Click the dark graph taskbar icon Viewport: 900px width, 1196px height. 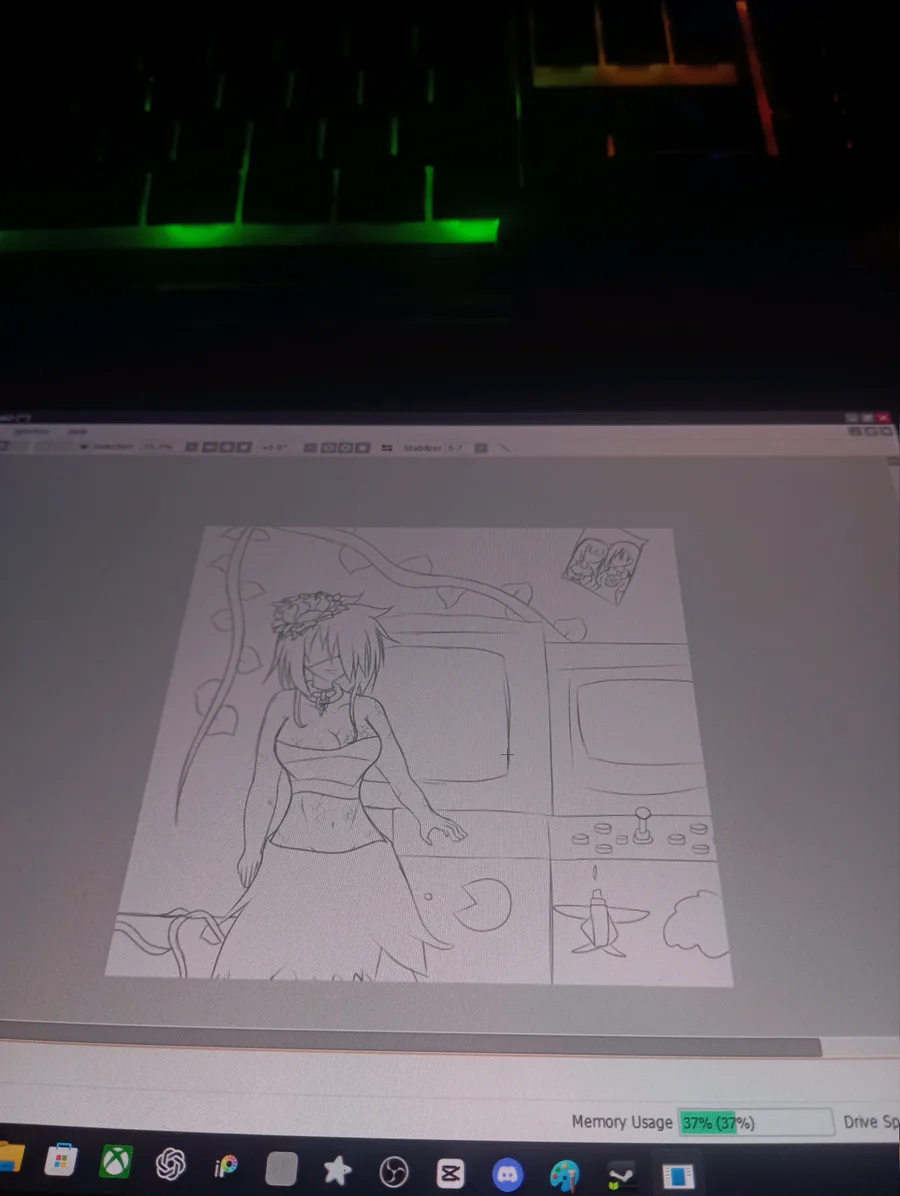[621, 1177]
